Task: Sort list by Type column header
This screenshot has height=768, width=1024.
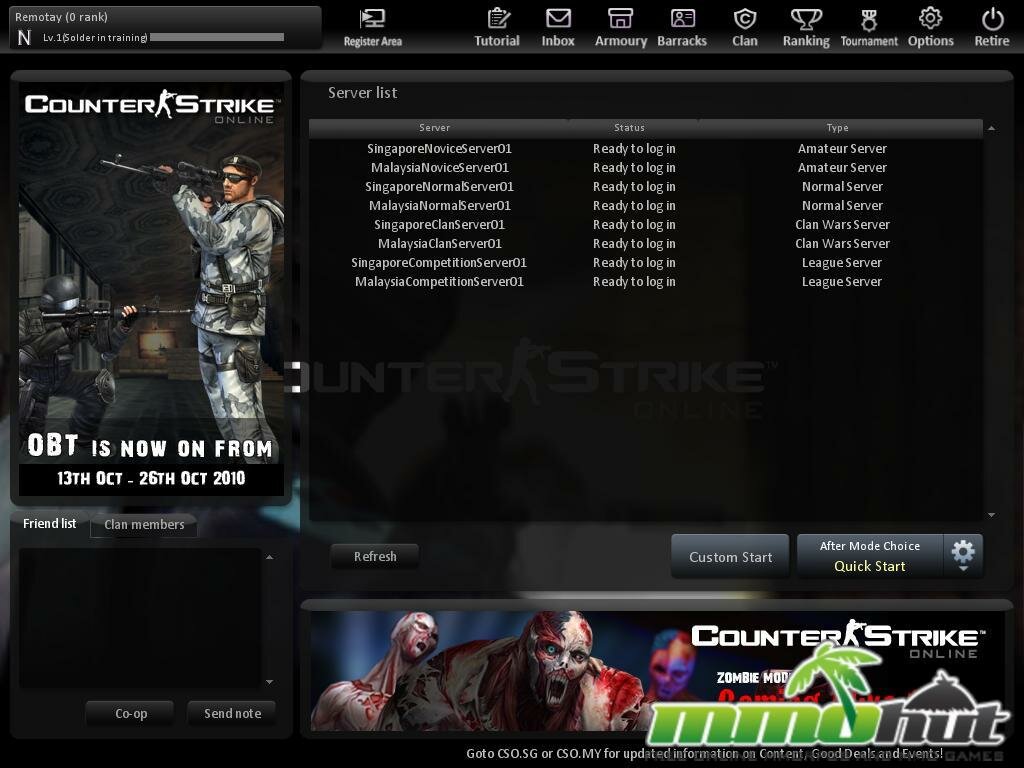Action: tap(837, 128)
